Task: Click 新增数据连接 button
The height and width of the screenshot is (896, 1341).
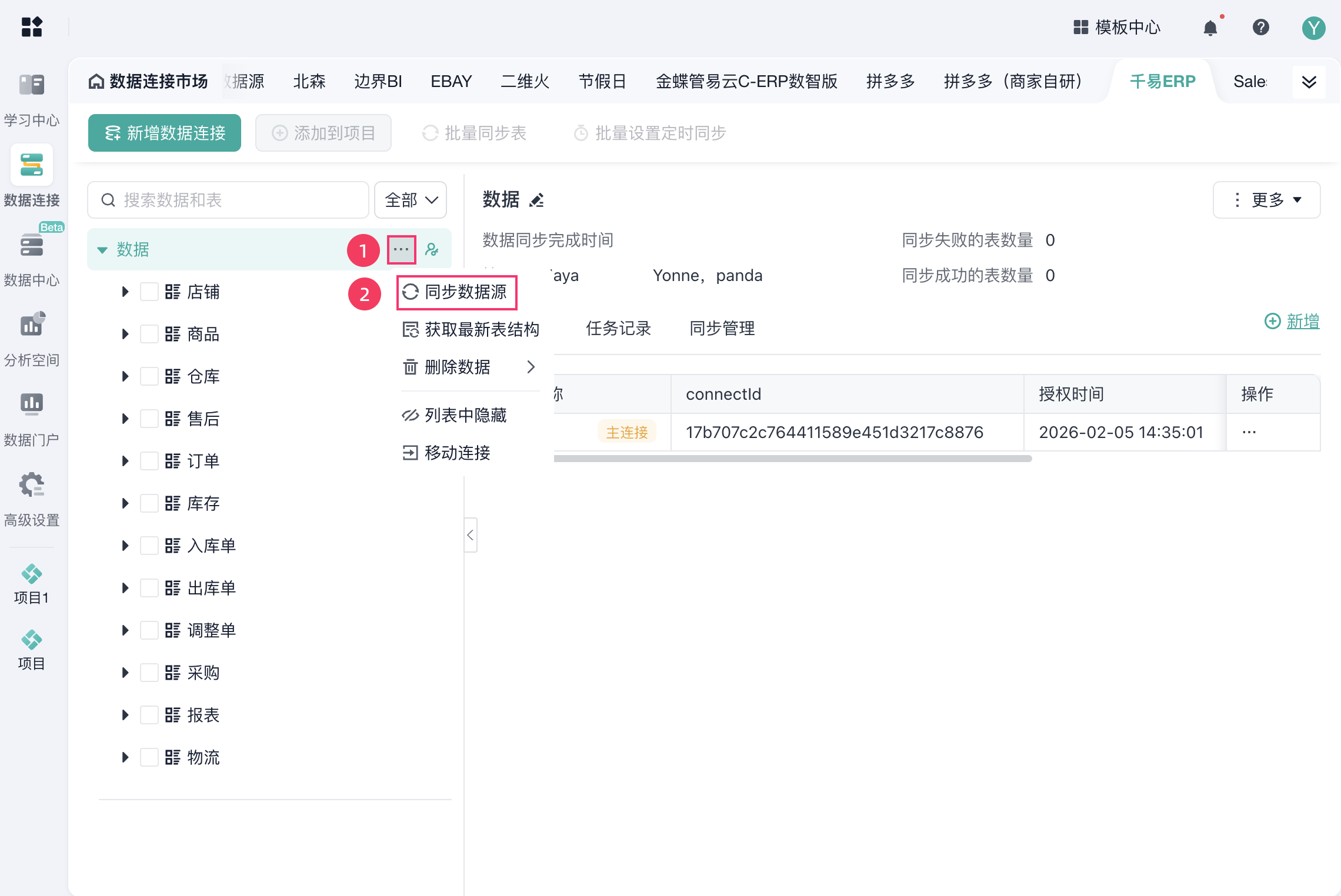Action: (165, 133)
